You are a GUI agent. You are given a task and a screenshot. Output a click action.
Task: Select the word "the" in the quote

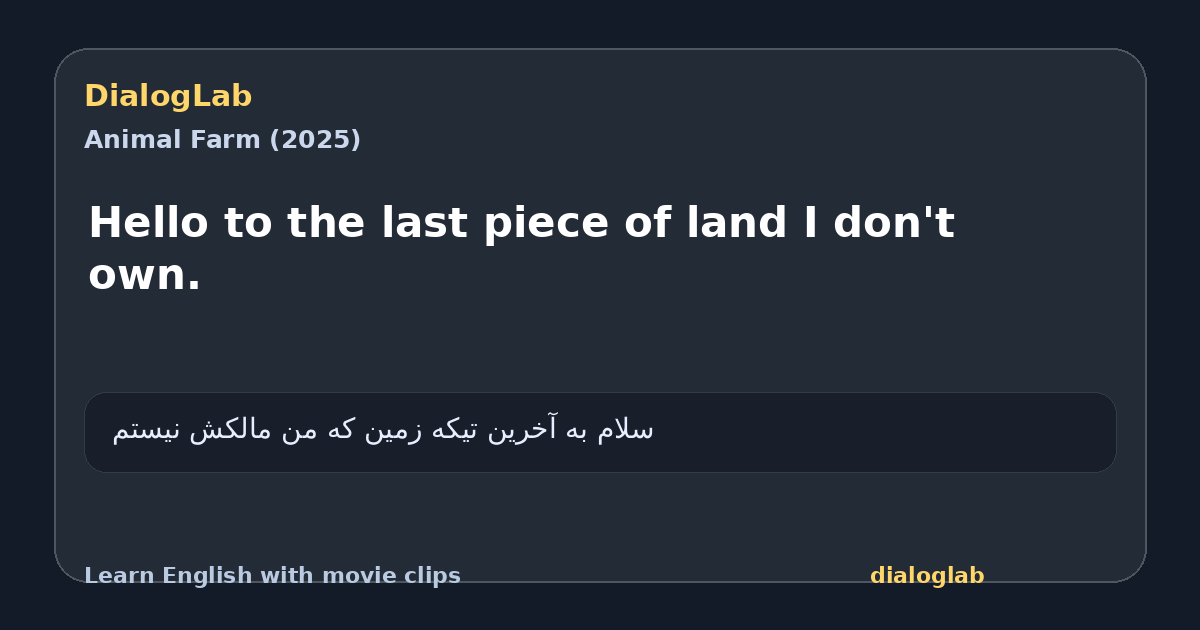click(x=323, y=222)
